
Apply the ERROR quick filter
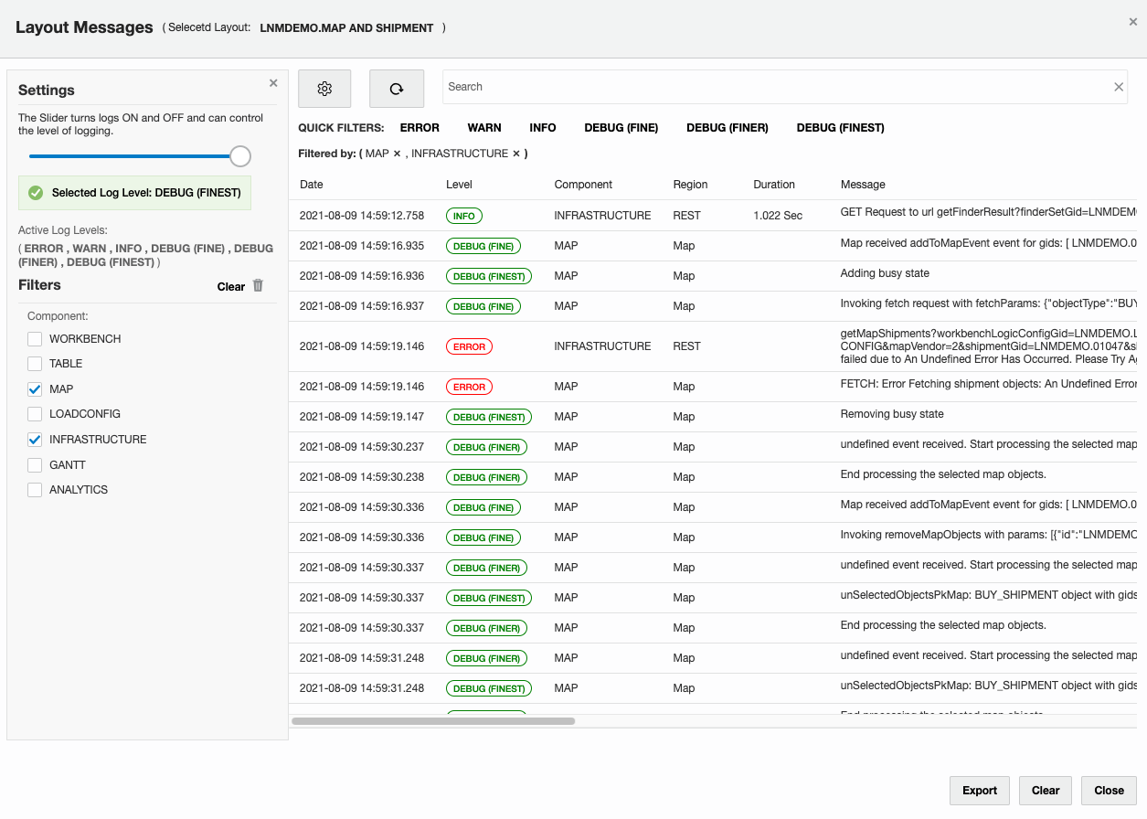(419, 128)
